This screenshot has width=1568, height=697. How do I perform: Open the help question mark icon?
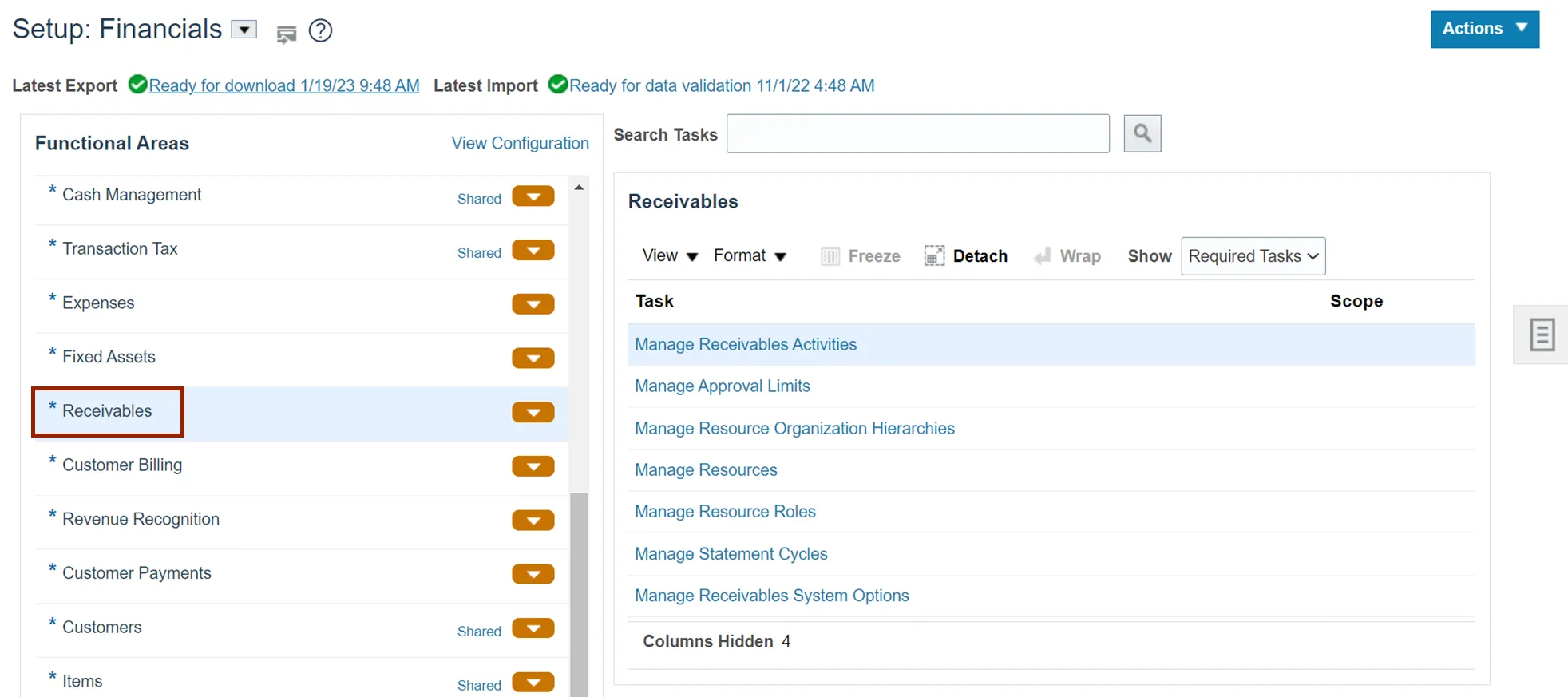click(x=320, y=31)
